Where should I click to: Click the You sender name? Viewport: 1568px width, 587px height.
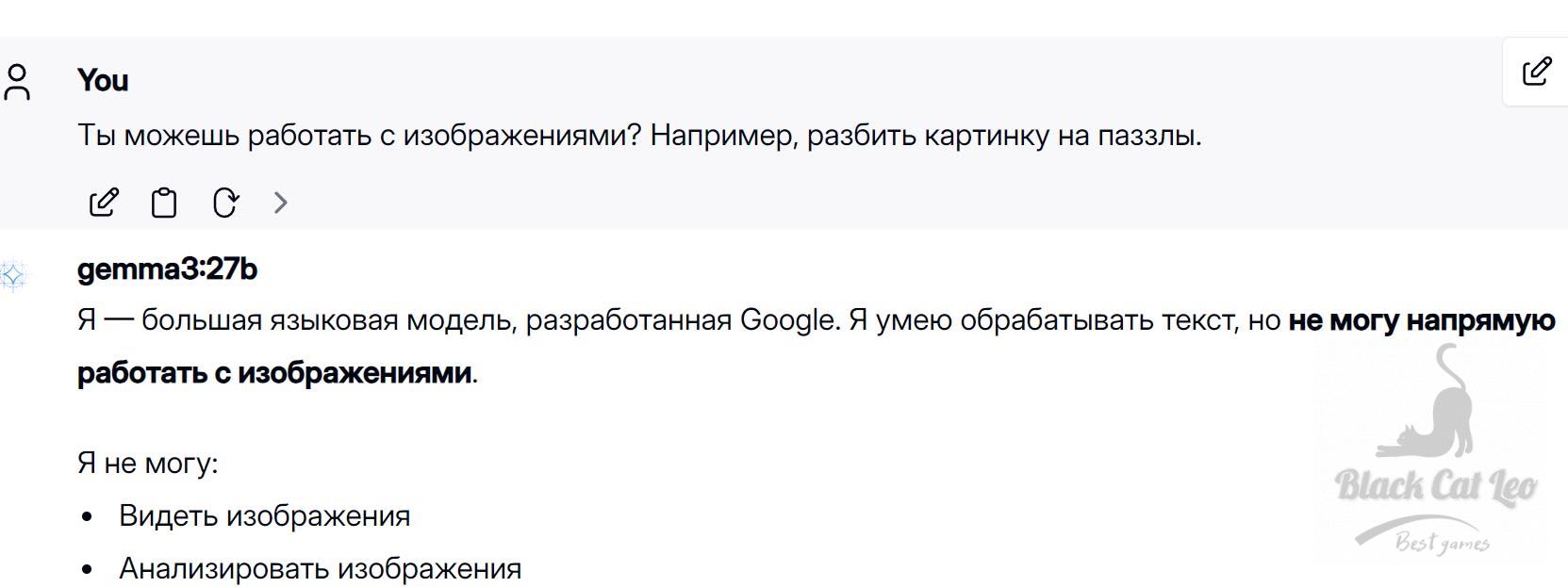click(x=103, y=80)
